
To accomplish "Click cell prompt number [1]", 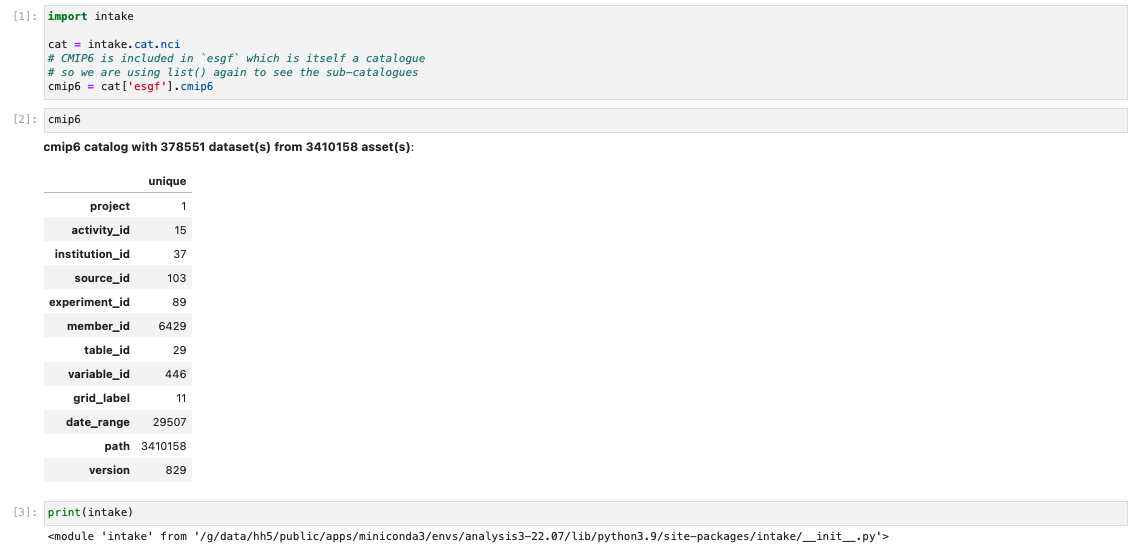I will 25,16.
